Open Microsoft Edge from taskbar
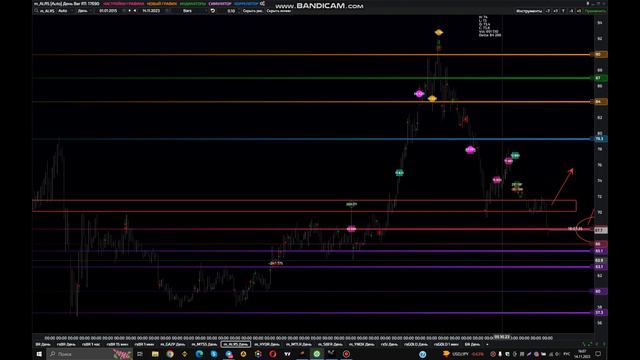Viewport: 640px width, 360px height. click(199, 354)
